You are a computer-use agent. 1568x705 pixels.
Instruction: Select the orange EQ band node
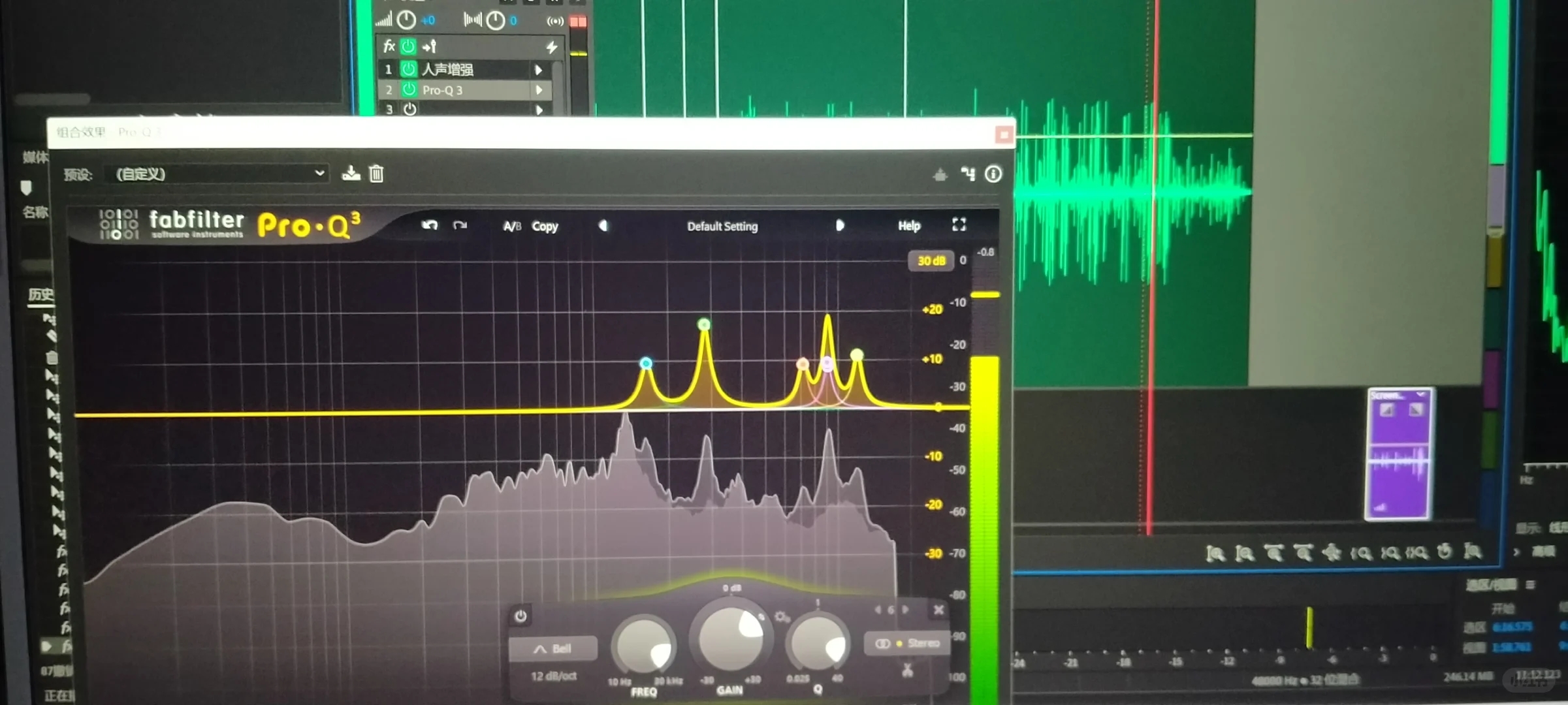(803, 364)
